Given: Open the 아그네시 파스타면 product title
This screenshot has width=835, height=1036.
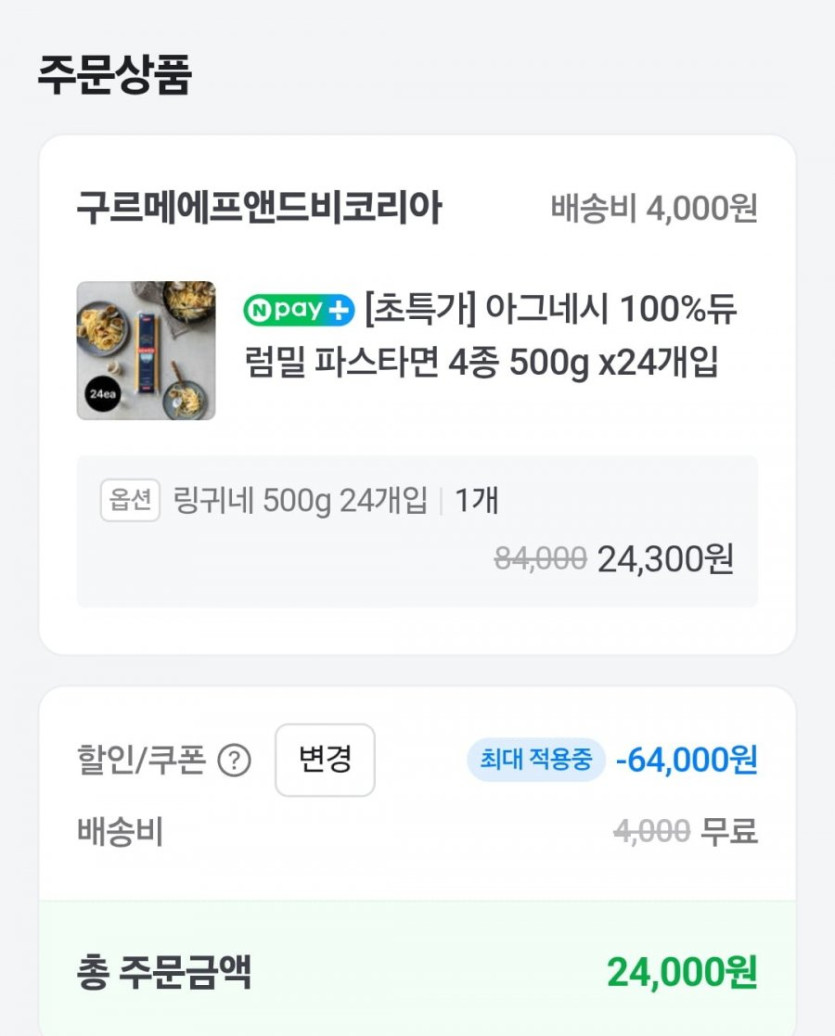Looking at the screenshot, I should pyautogui.click(x=490, y=336).
